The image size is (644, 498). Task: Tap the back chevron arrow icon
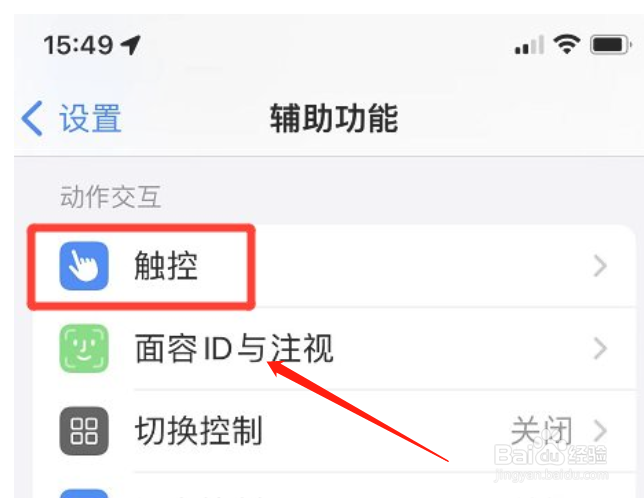[32, 118]
